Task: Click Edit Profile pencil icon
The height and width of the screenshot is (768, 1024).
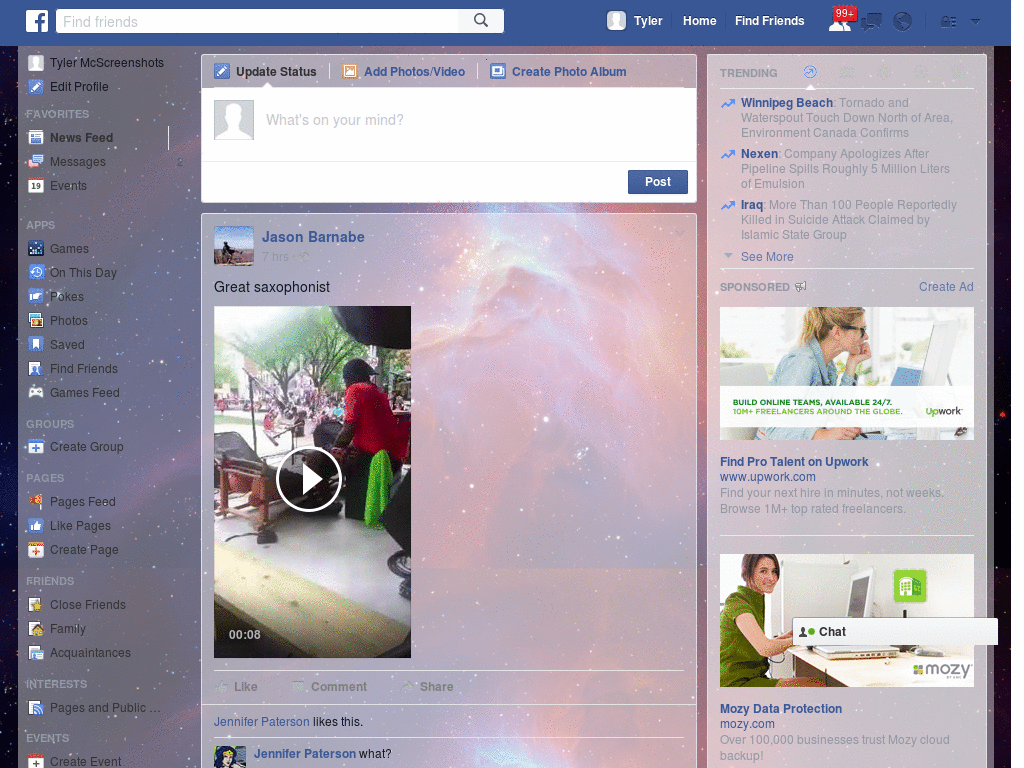Action: point(36,87)
